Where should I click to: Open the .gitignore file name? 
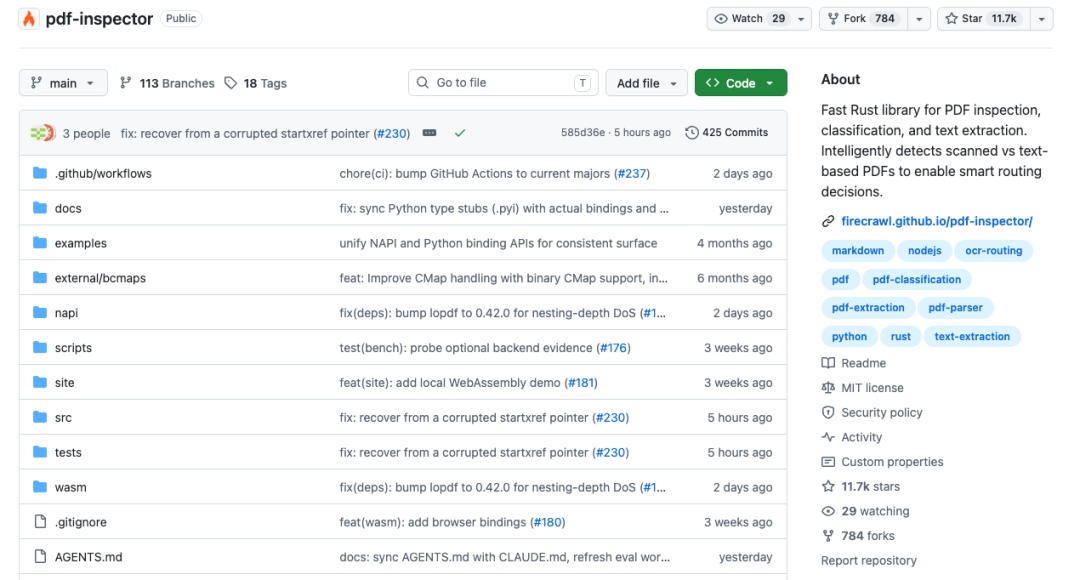[x=81, y=522]
